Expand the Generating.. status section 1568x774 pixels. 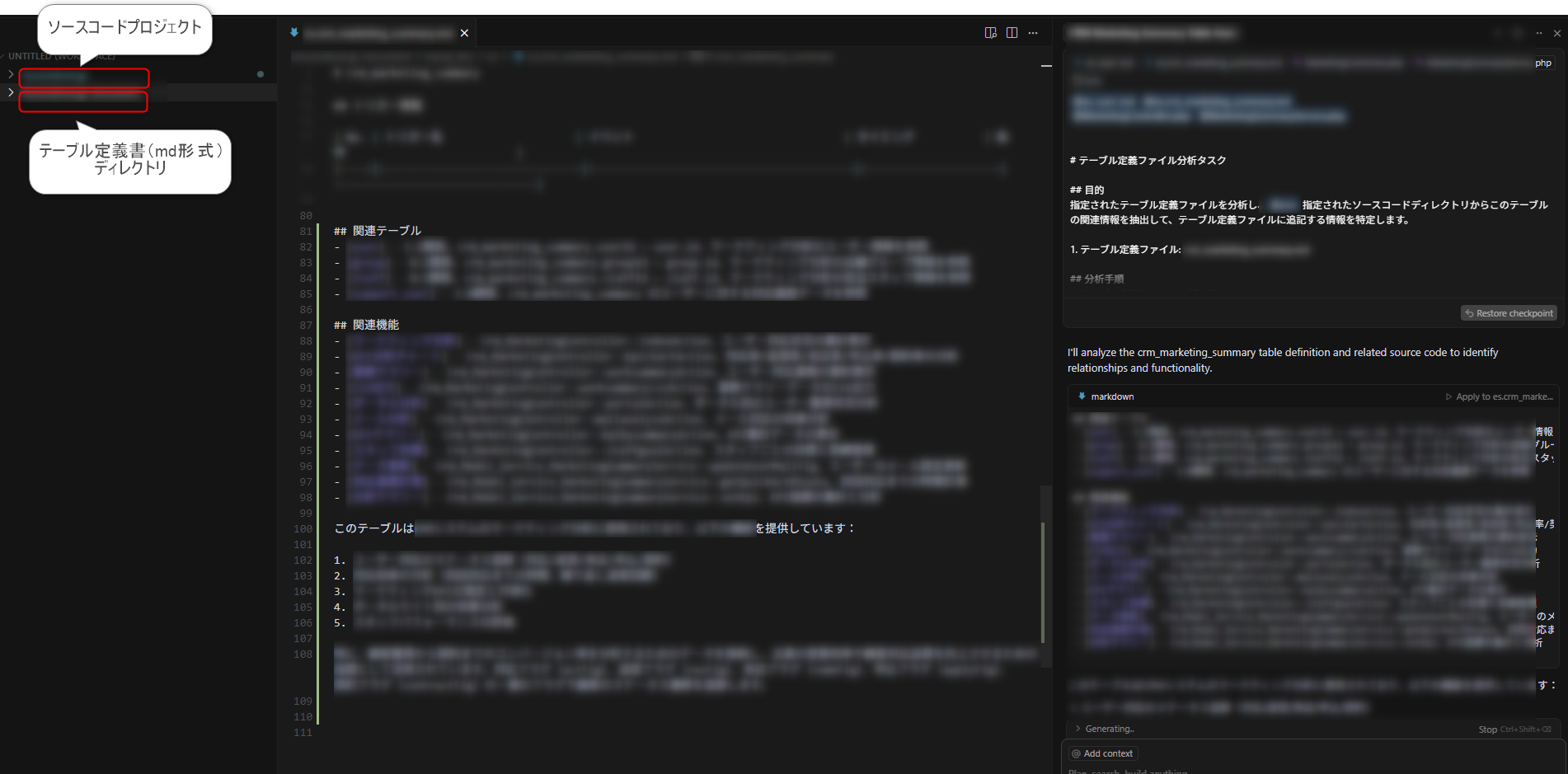(1104, 729)
